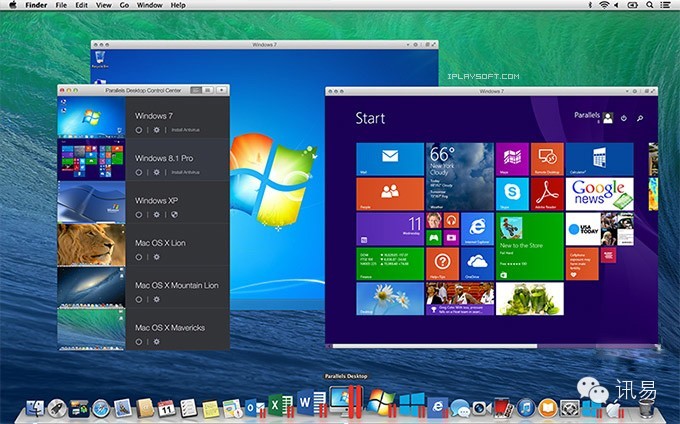The height and width of the screenshot is (424, 680).
Task: Click the Mac OS X Mavericks label
Action: point(170,328)
